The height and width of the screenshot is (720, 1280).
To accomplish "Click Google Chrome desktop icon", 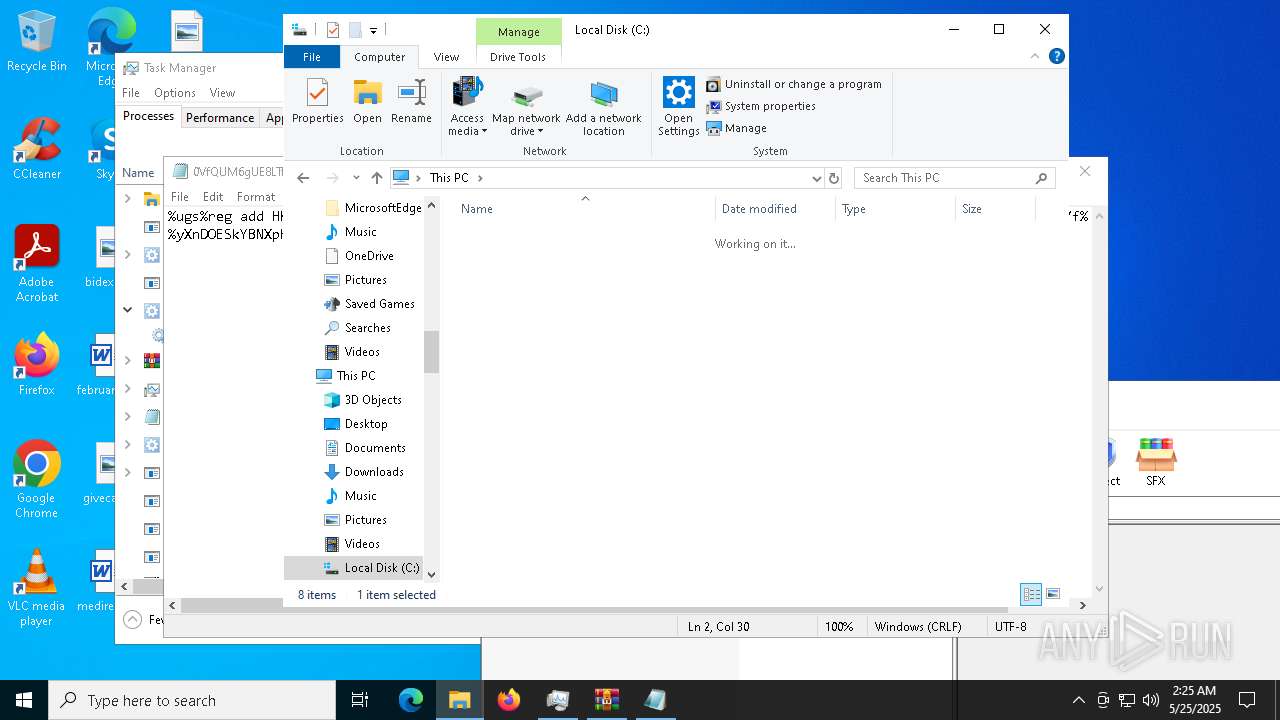I will [x=36, y=480].
